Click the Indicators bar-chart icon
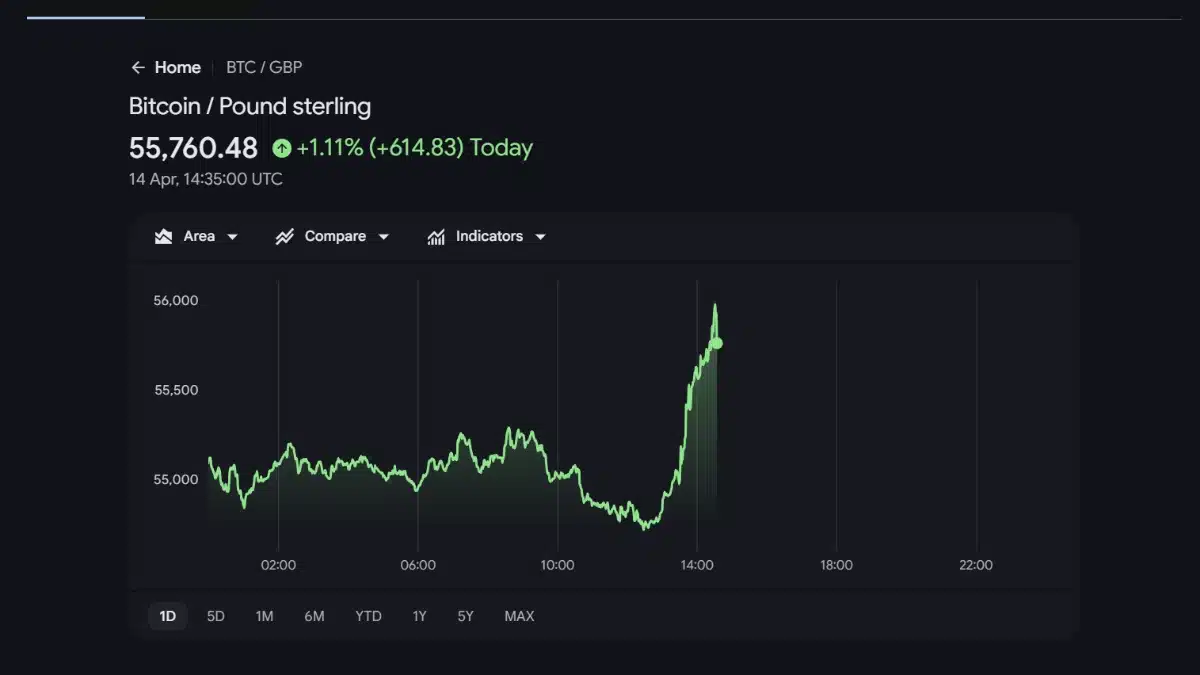1200x675 pixels. [436, 236]
